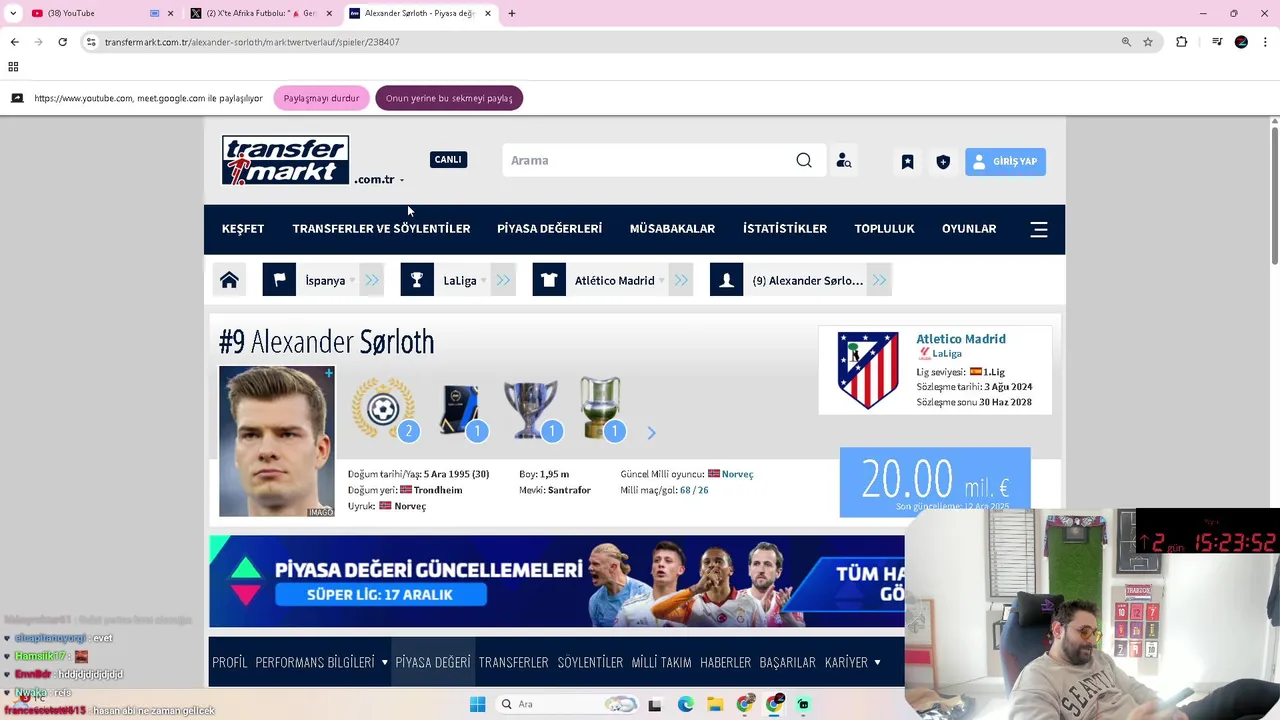Open File Explorer from taskbar
The image size is (1280, 720).
coord(715,704)
